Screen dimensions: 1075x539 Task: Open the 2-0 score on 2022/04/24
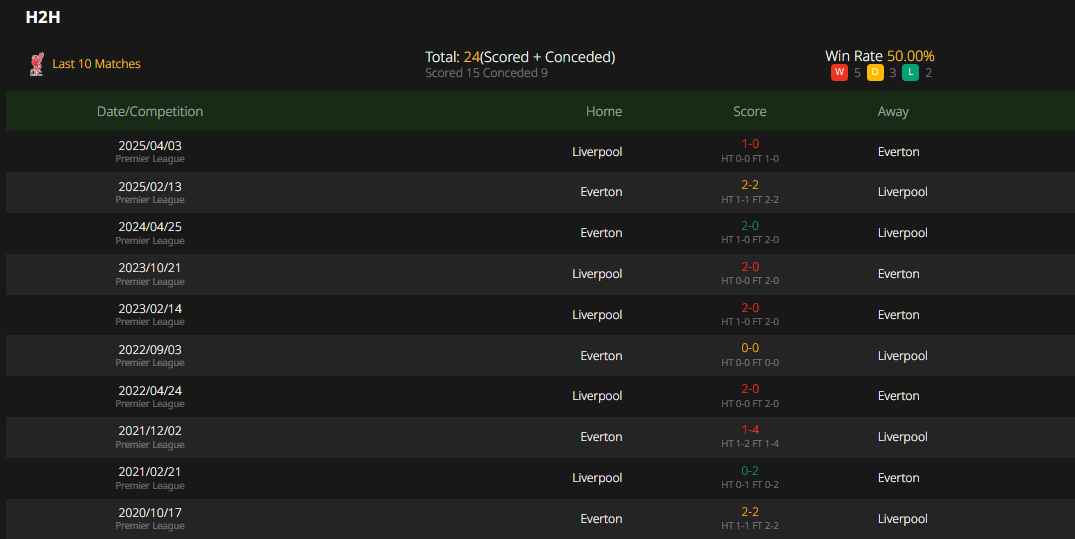click(x=750, y=389)
